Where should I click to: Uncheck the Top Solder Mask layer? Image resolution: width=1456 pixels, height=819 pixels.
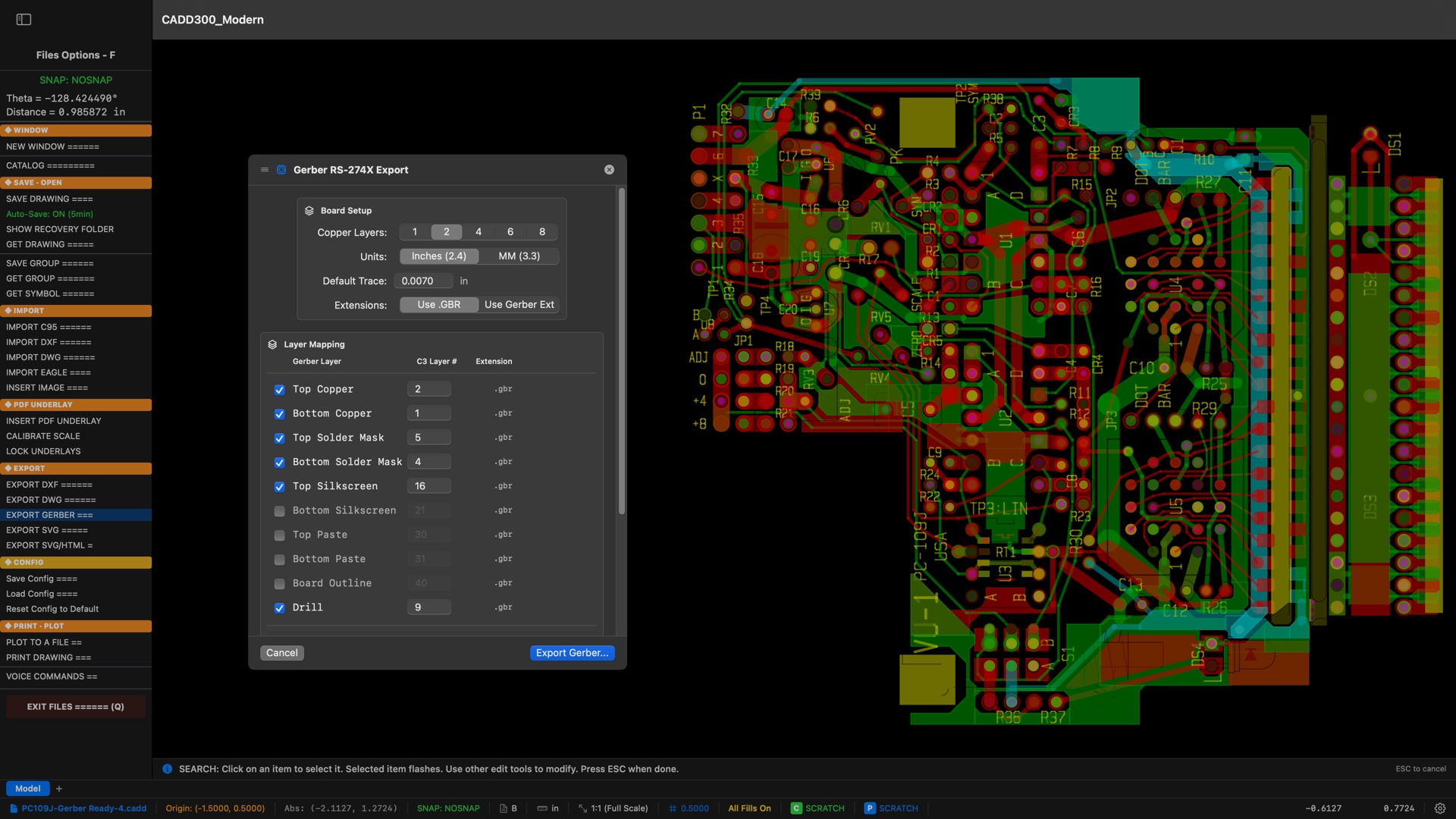tap(280, 438)
